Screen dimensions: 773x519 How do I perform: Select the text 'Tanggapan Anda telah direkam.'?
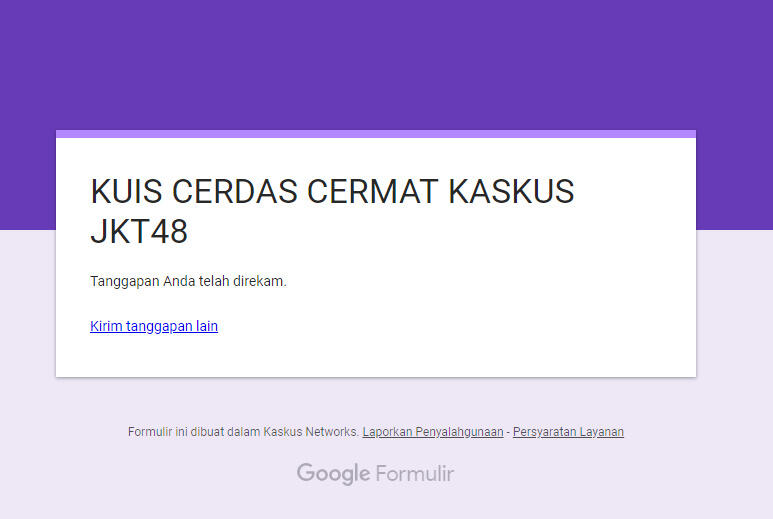coord(188,281)
